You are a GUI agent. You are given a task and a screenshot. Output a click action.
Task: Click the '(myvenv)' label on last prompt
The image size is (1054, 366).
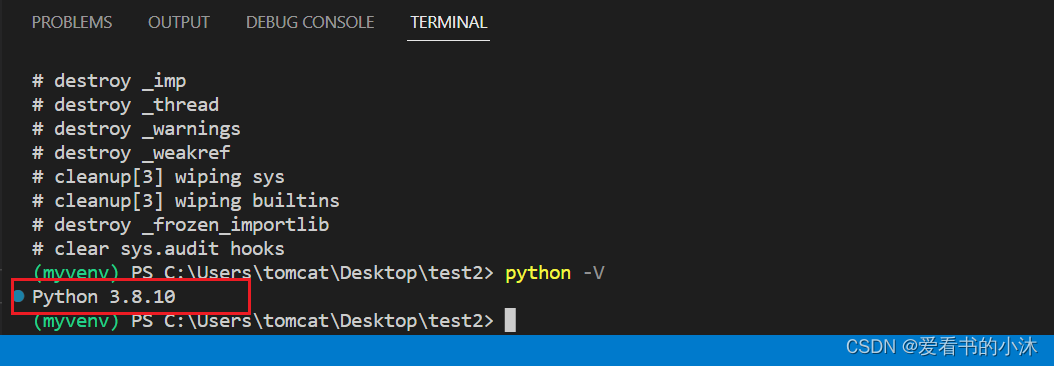pyautogui.click(x=76, y=321)
